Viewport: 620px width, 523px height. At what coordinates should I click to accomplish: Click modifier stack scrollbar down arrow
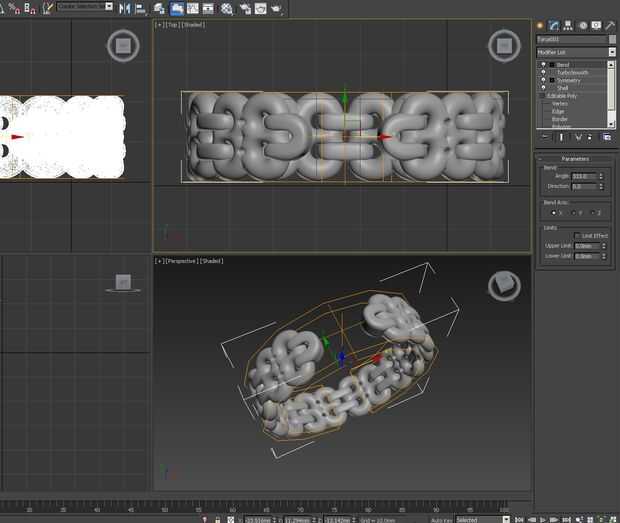pos(611,125)
